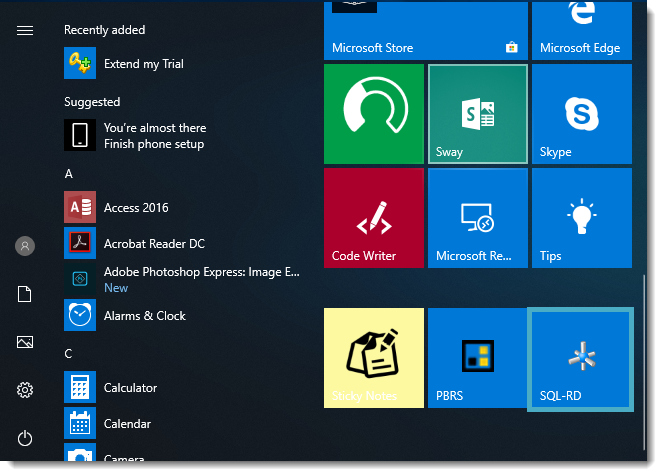Launch Calculator app icon
The width and height of the screenshot is (662, 476).
(x=80, y=387)
